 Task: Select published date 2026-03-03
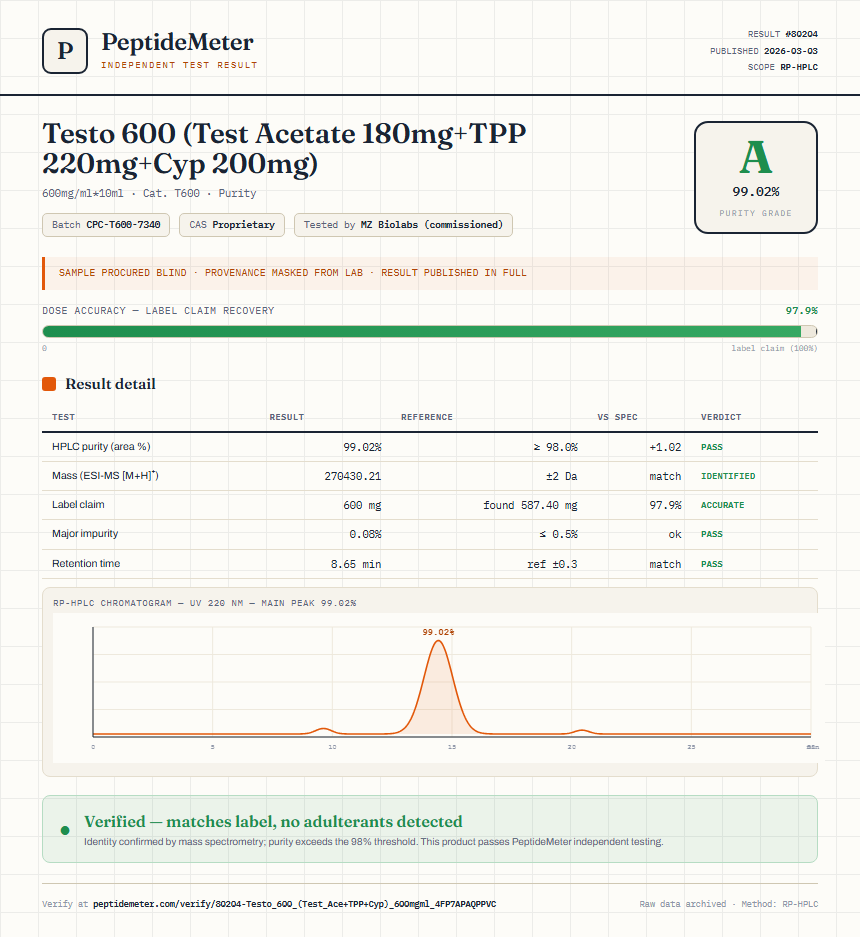(791, 51)
